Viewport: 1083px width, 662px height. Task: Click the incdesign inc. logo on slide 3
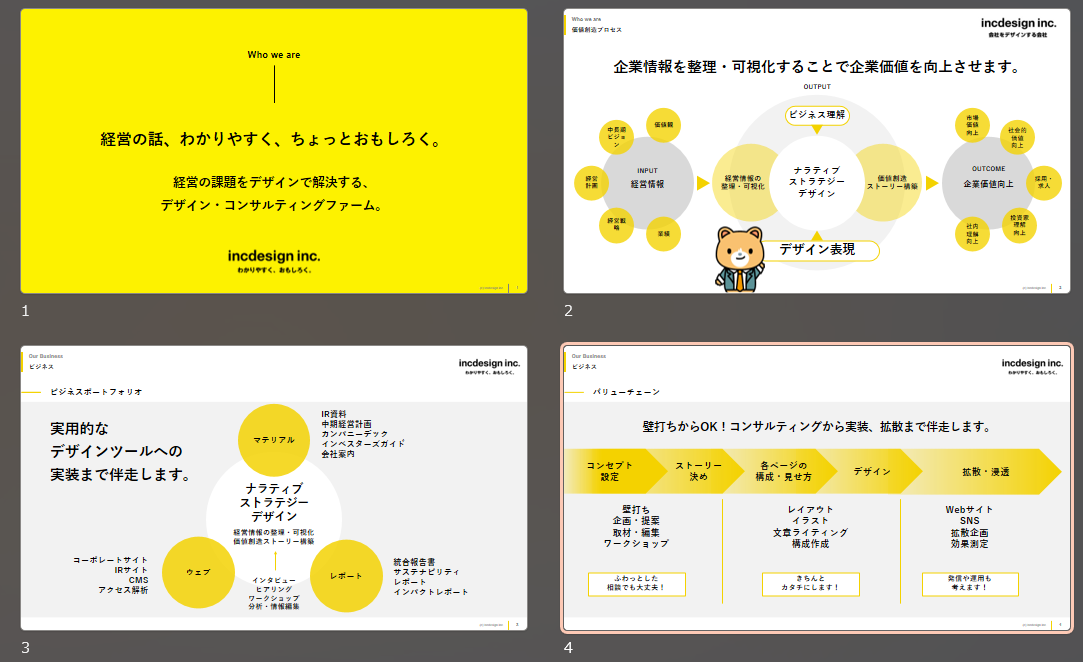coord(489,365)
